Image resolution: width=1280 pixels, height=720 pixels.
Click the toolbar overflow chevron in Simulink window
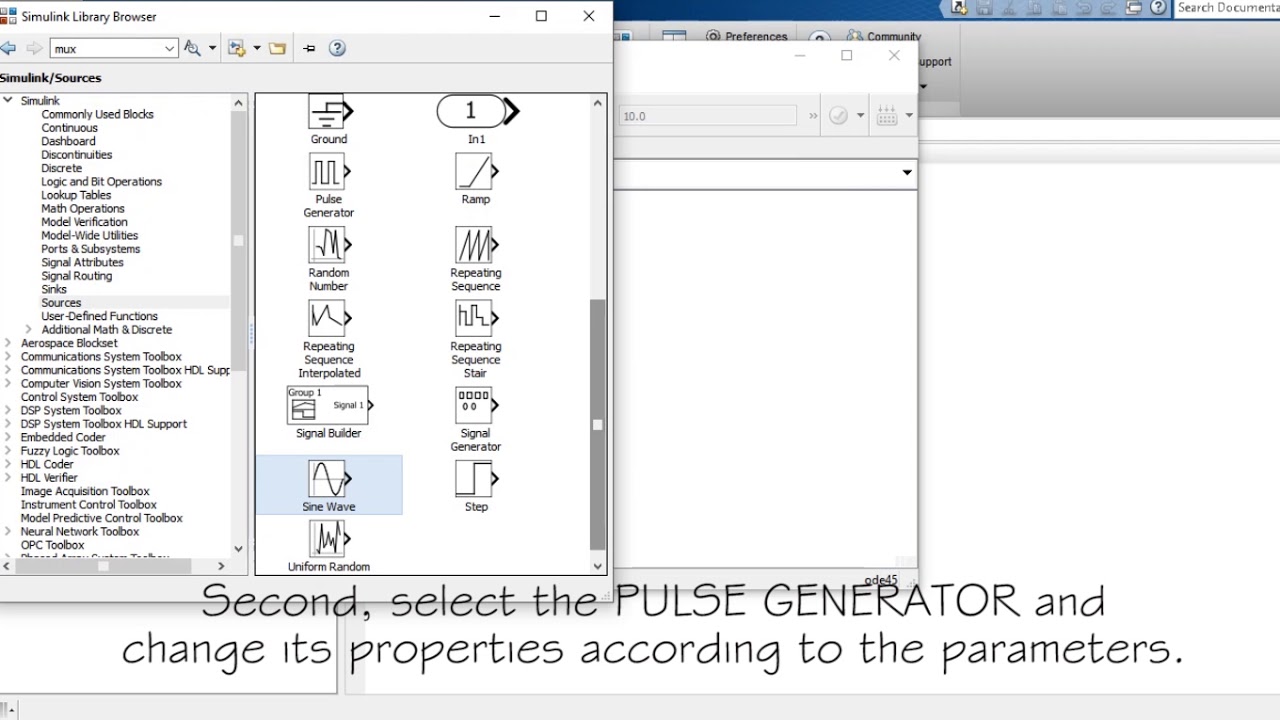[813, 116]
